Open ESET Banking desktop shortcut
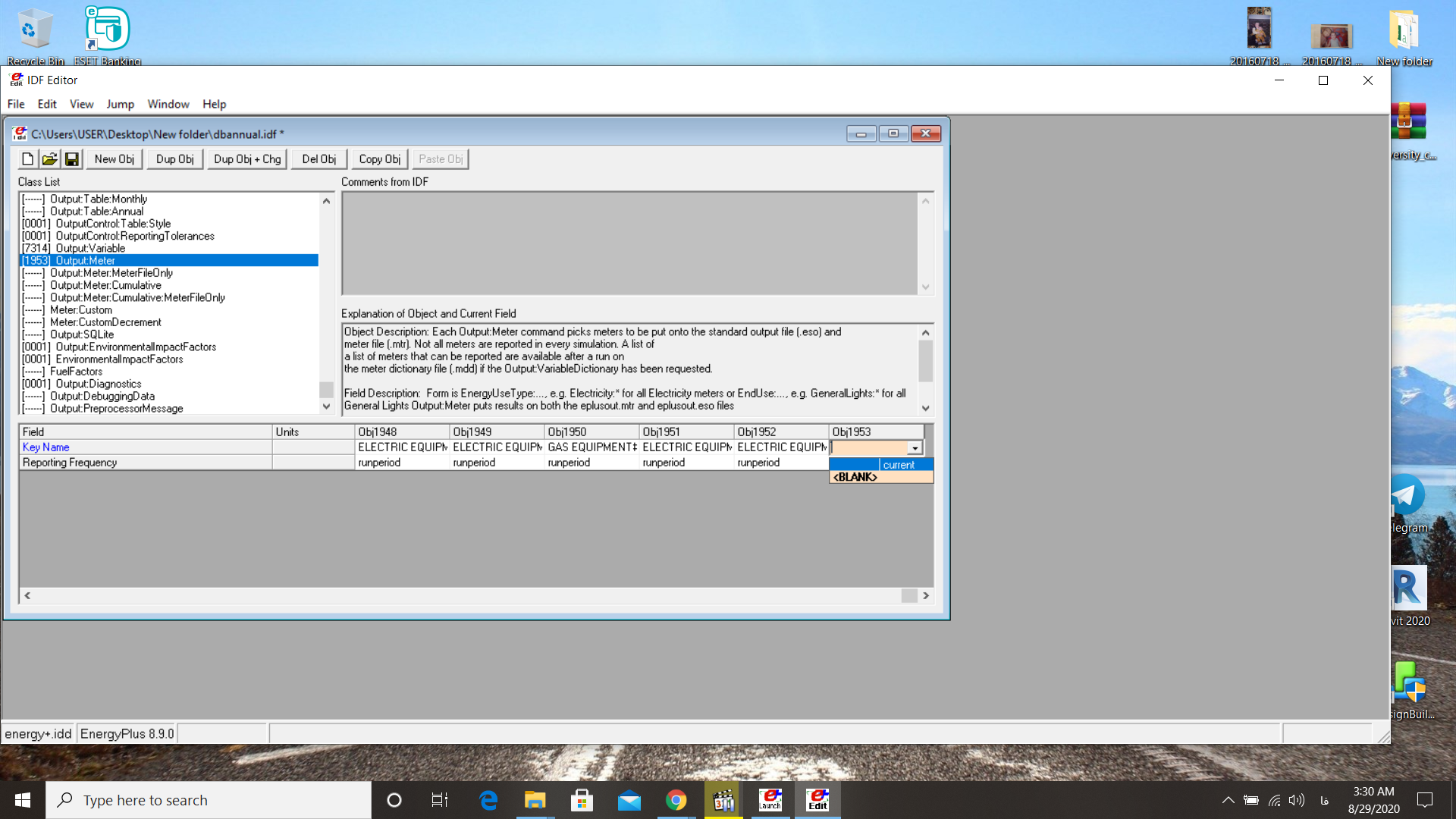The height and width of the screenshot is (819, 1456). [108, 36]
